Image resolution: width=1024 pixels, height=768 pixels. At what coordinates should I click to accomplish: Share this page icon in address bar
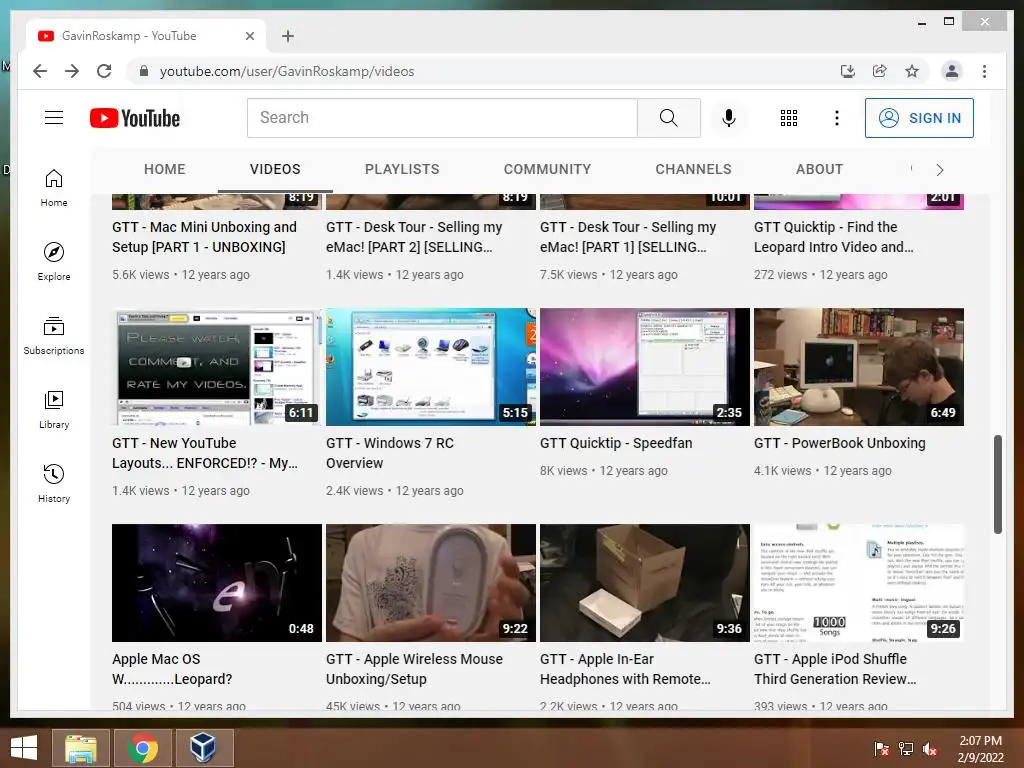click(x=880, y=71)
